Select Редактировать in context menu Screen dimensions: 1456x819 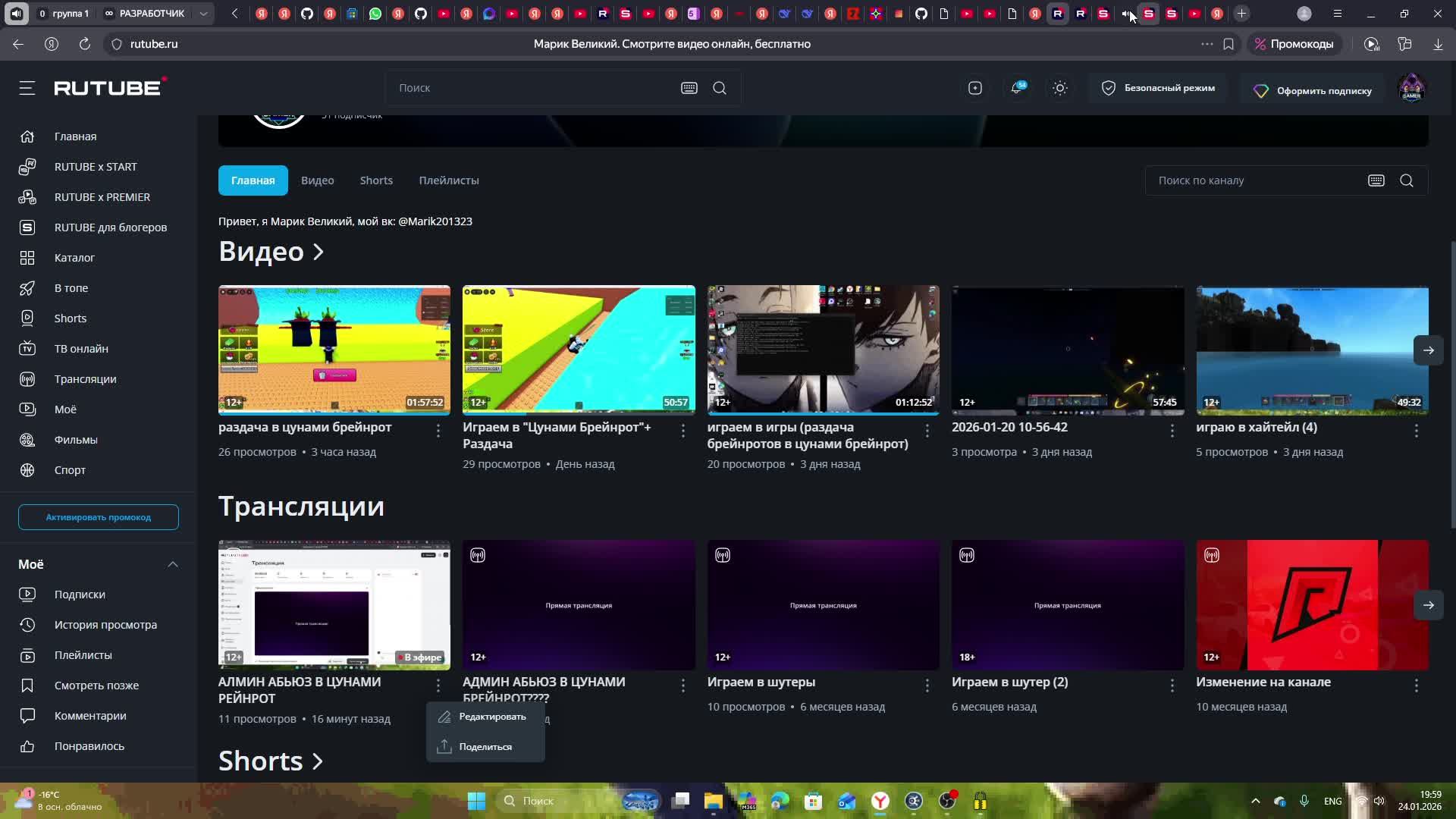point(491,717)
